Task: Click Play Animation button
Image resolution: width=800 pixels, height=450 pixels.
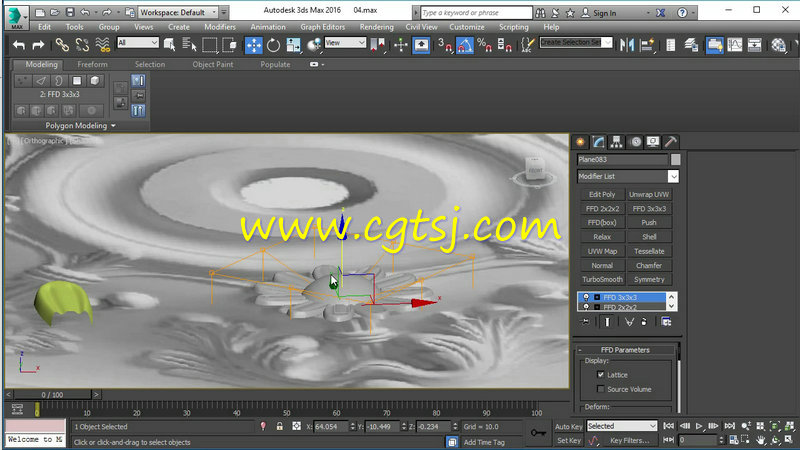Action: coord(699,426)
